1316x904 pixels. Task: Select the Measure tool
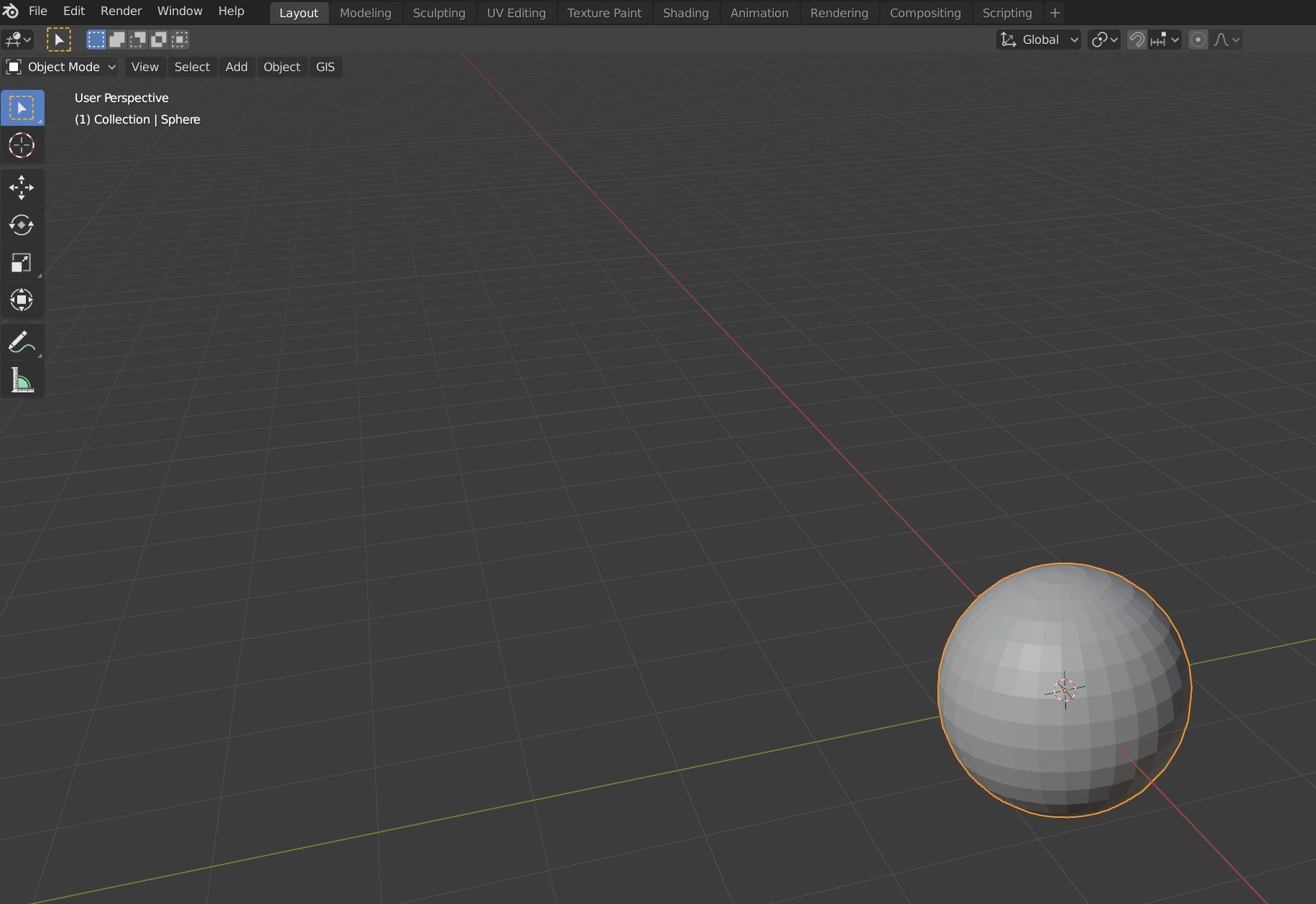(22, 380)
